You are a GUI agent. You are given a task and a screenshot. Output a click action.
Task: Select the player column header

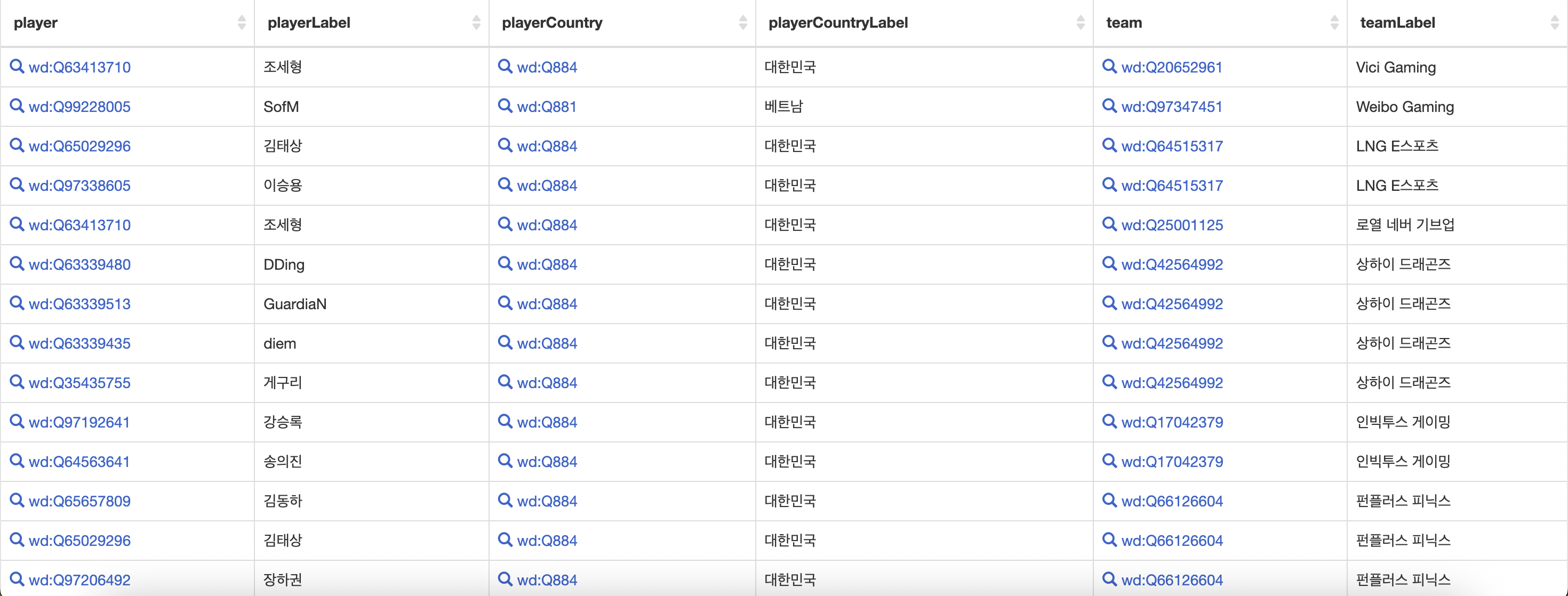[x=35, y=22]
